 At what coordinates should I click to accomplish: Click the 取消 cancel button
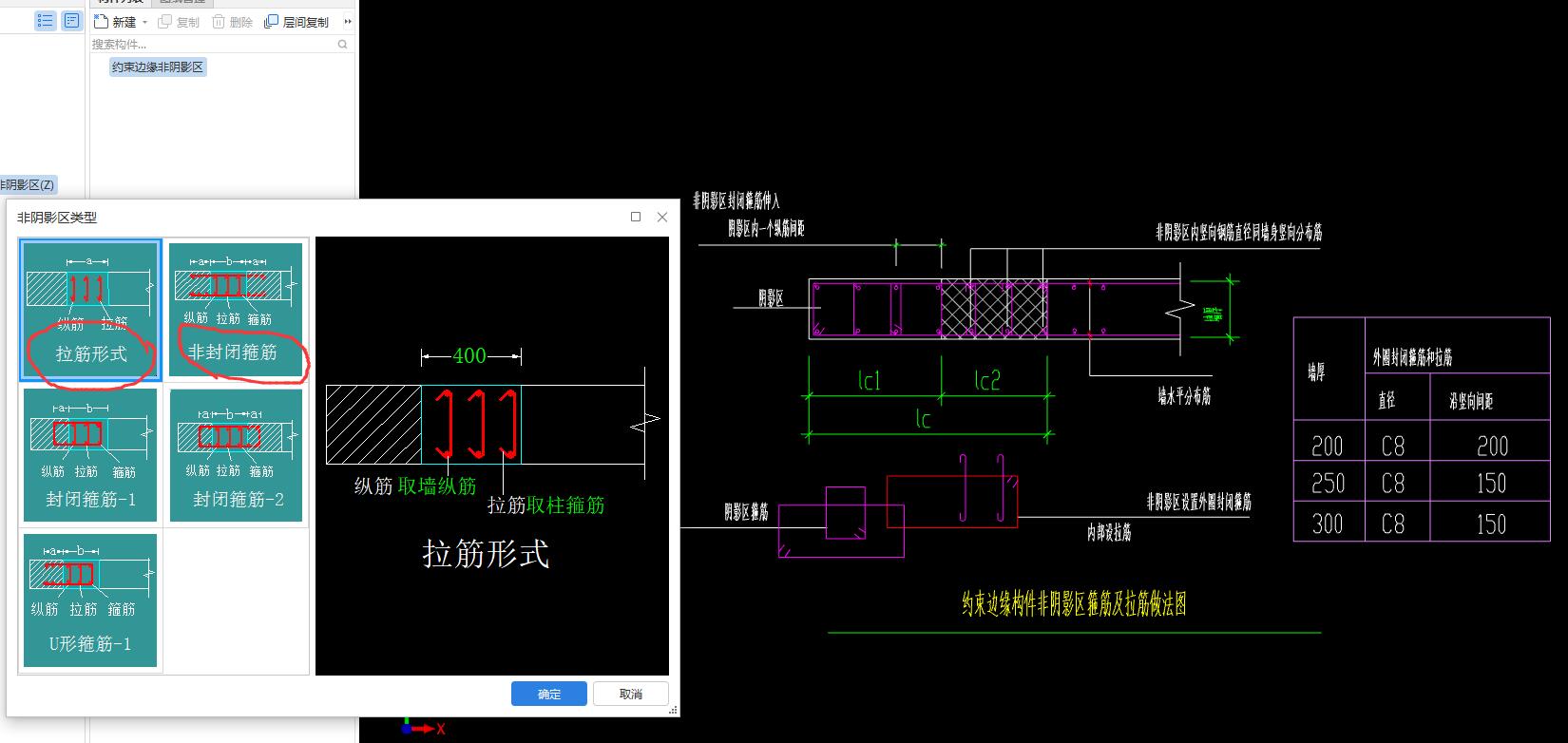tap(631, 695)
